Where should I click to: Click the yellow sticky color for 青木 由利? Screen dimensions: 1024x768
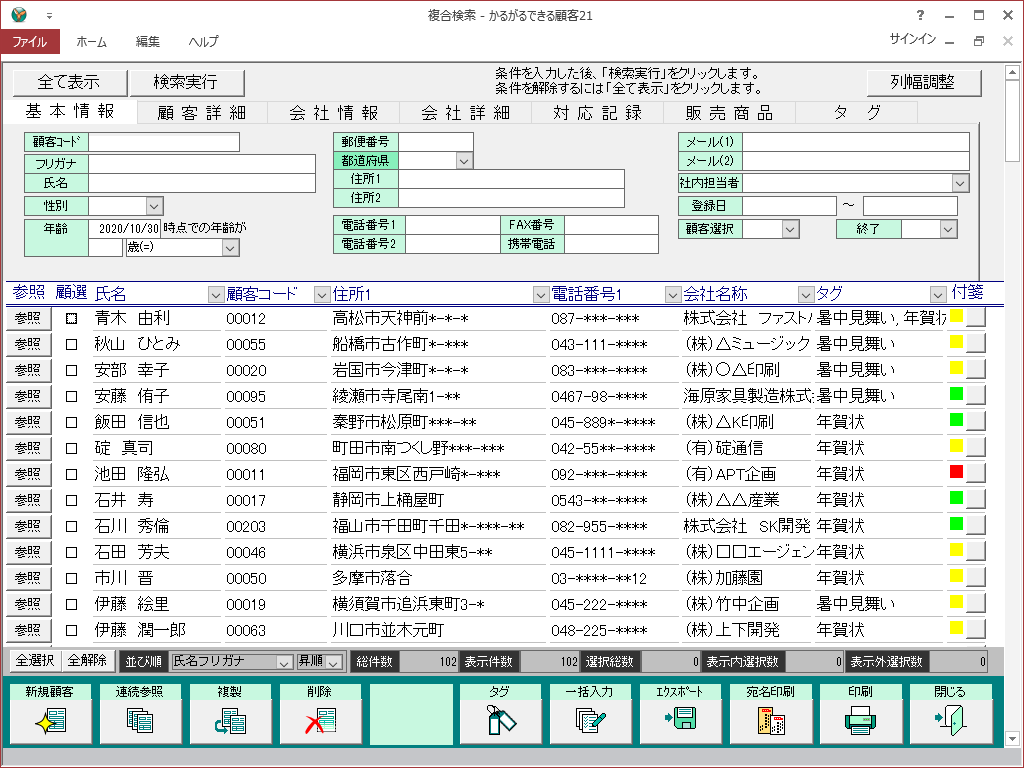[957, 315]
